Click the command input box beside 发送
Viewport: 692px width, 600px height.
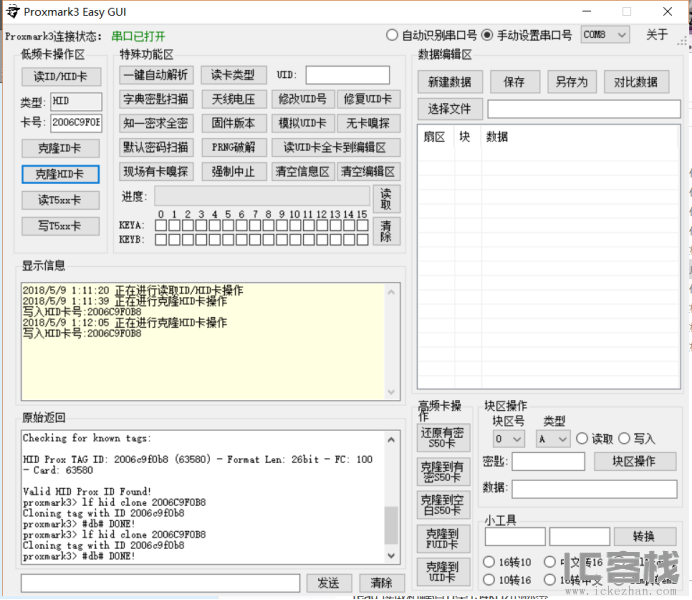click(161, 583)
